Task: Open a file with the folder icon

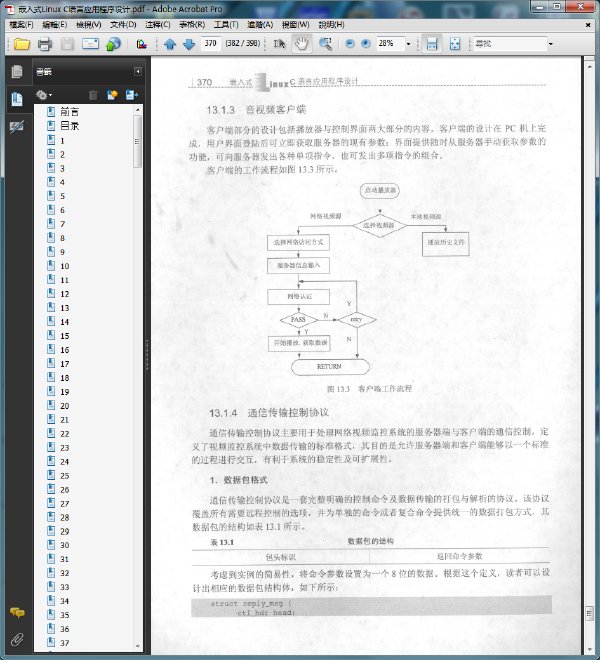Action: coord(22,44)
